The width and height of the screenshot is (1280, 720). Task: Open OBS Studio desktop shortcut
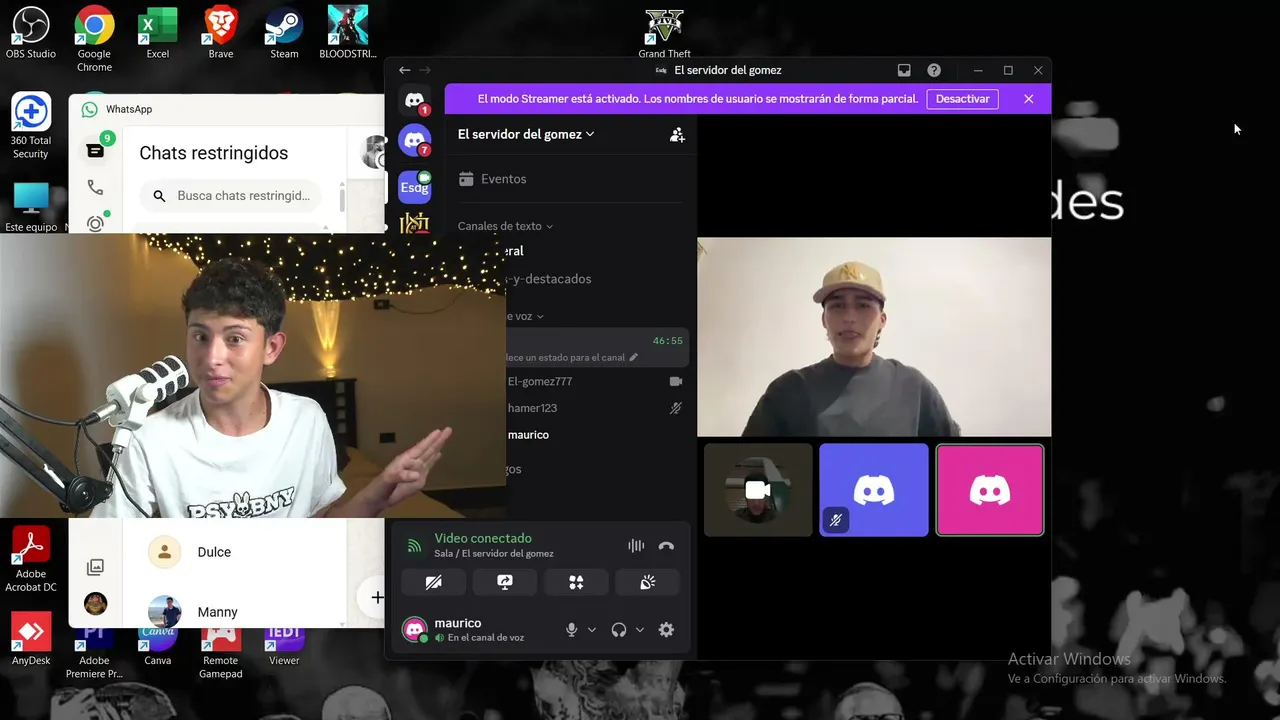(x=30, y=34)
